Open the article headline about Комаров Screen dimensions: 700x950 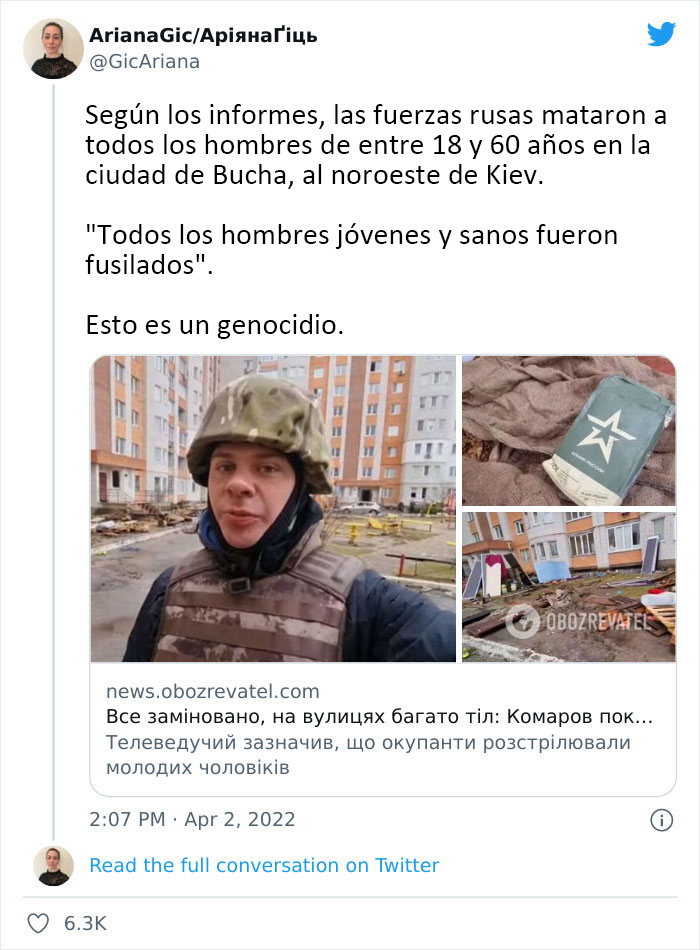tap(379, 717)
